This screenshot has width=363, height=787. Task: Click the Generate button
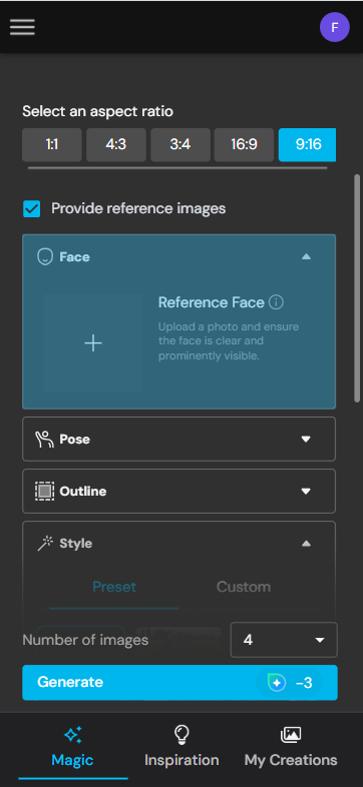pyautogui.click(x=180, y=683)
